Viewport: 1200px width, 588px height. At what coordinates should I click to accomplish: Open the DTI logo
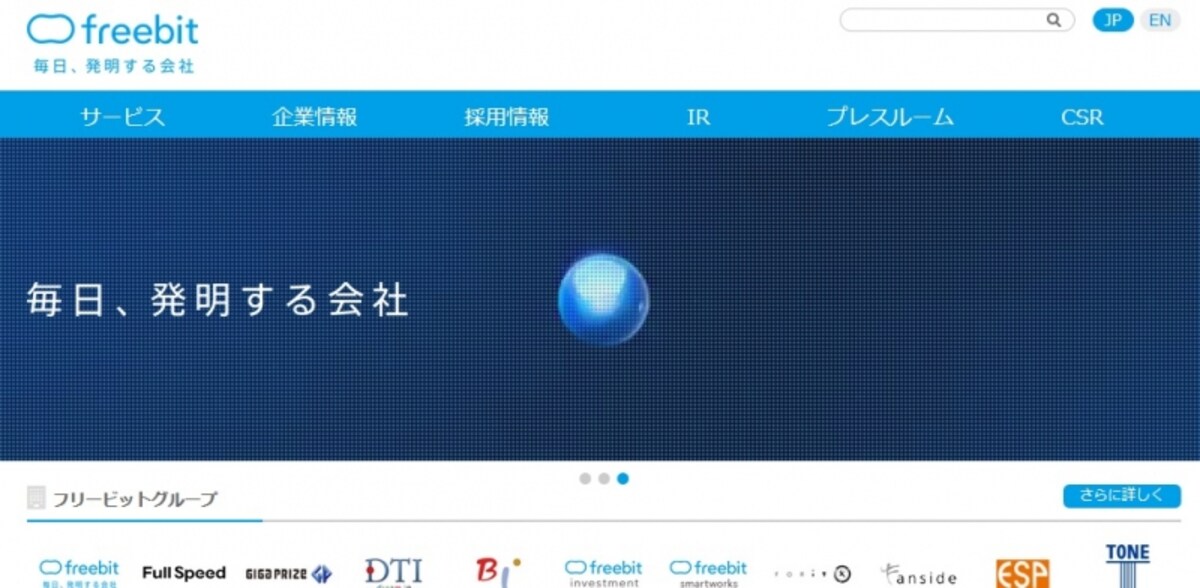point(393,572)
